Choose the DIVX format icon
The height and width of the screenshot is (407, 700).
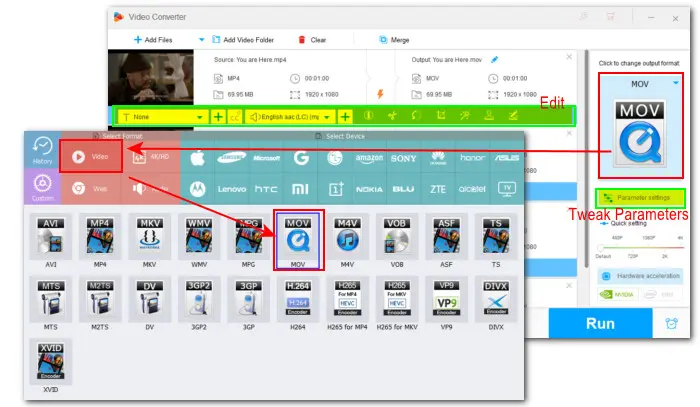pyautogui.click(x=496, y=299)
